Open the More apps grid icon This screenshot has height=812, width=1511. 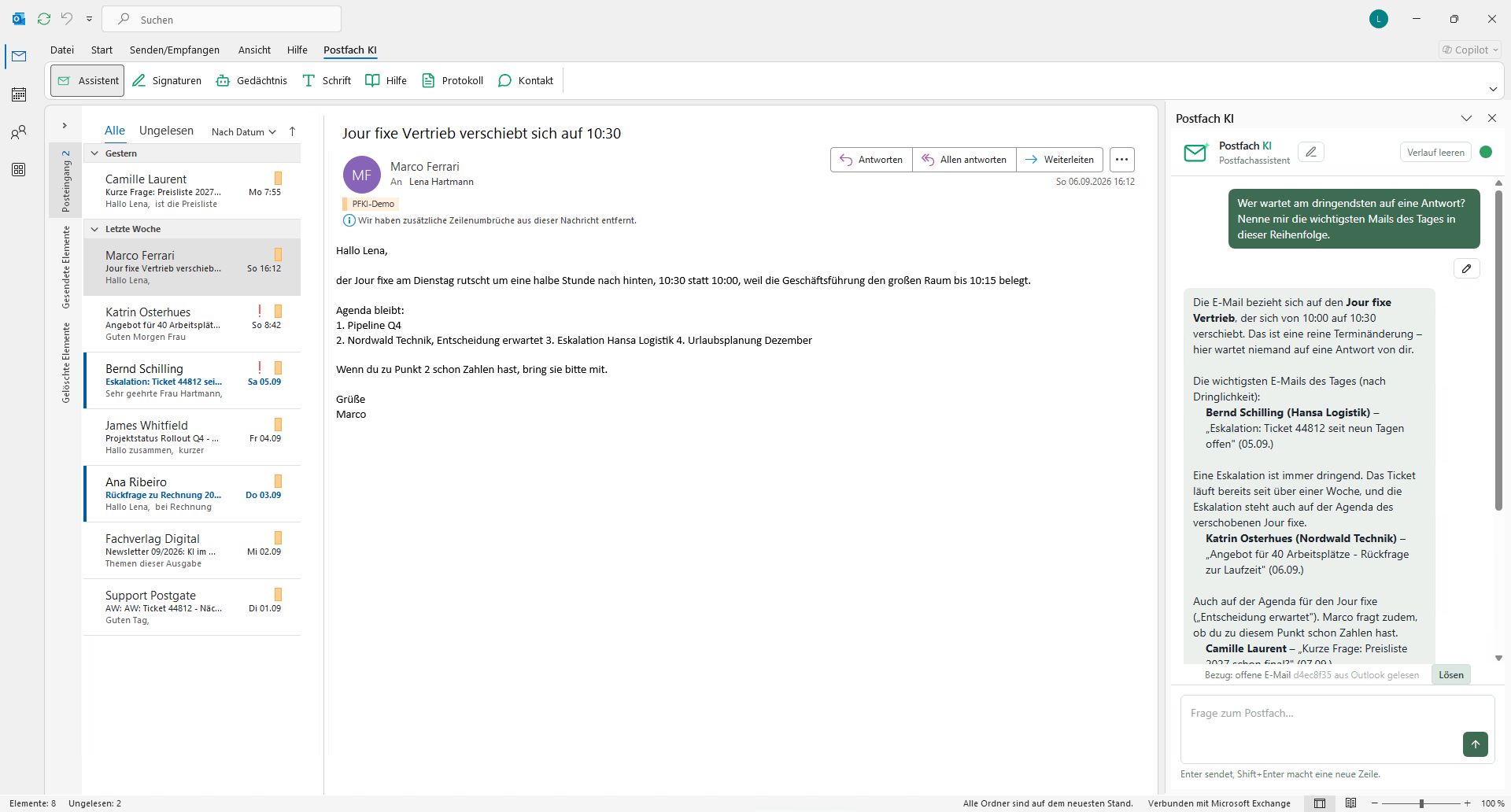coord(19,170)
